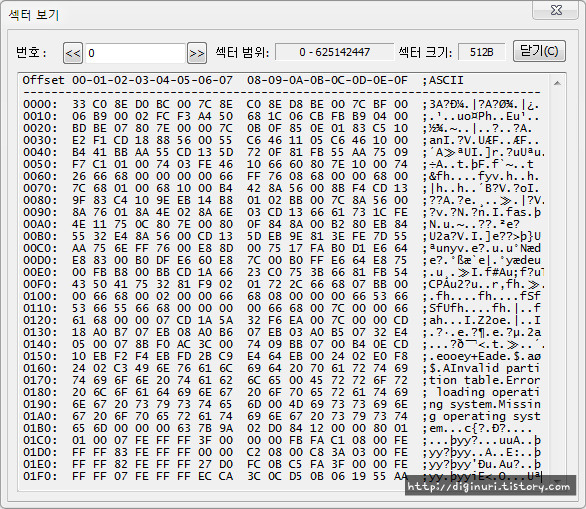Click the 0020: offset row label
The image size is (586, 509).
tap(40, 128)
